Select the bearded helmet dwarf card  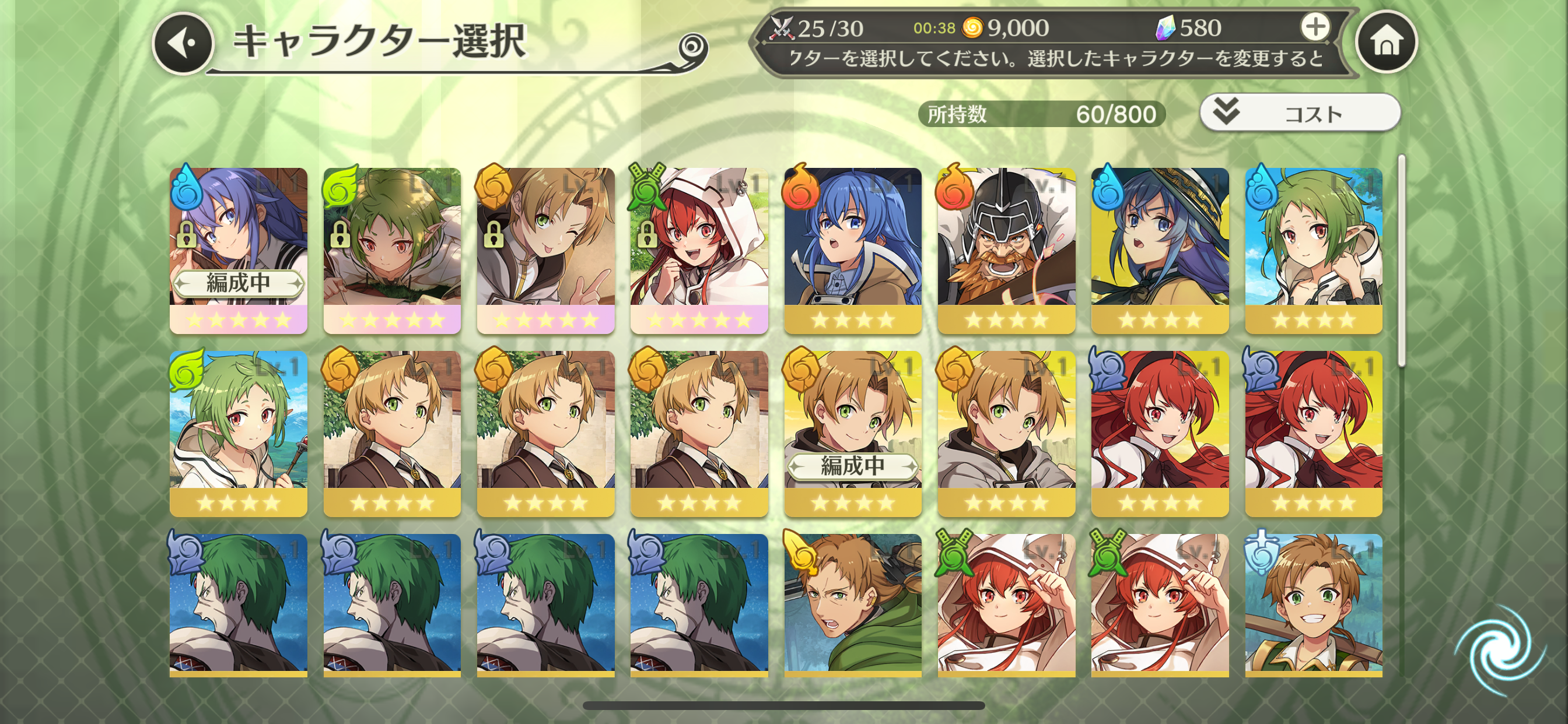[1006, 251]
